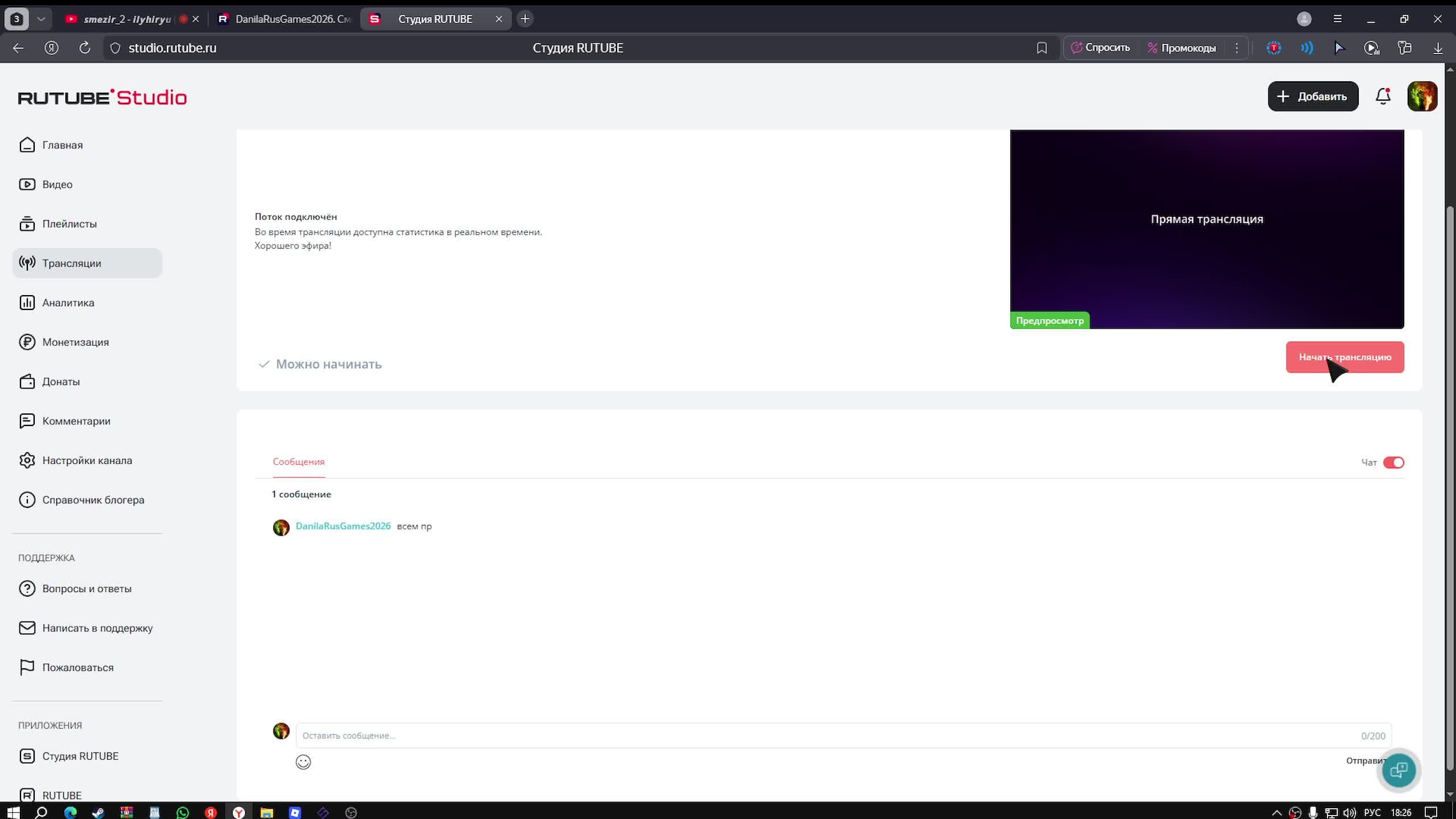
Task: Select the Сообщения tab
Action: click(x=299, y=461)
